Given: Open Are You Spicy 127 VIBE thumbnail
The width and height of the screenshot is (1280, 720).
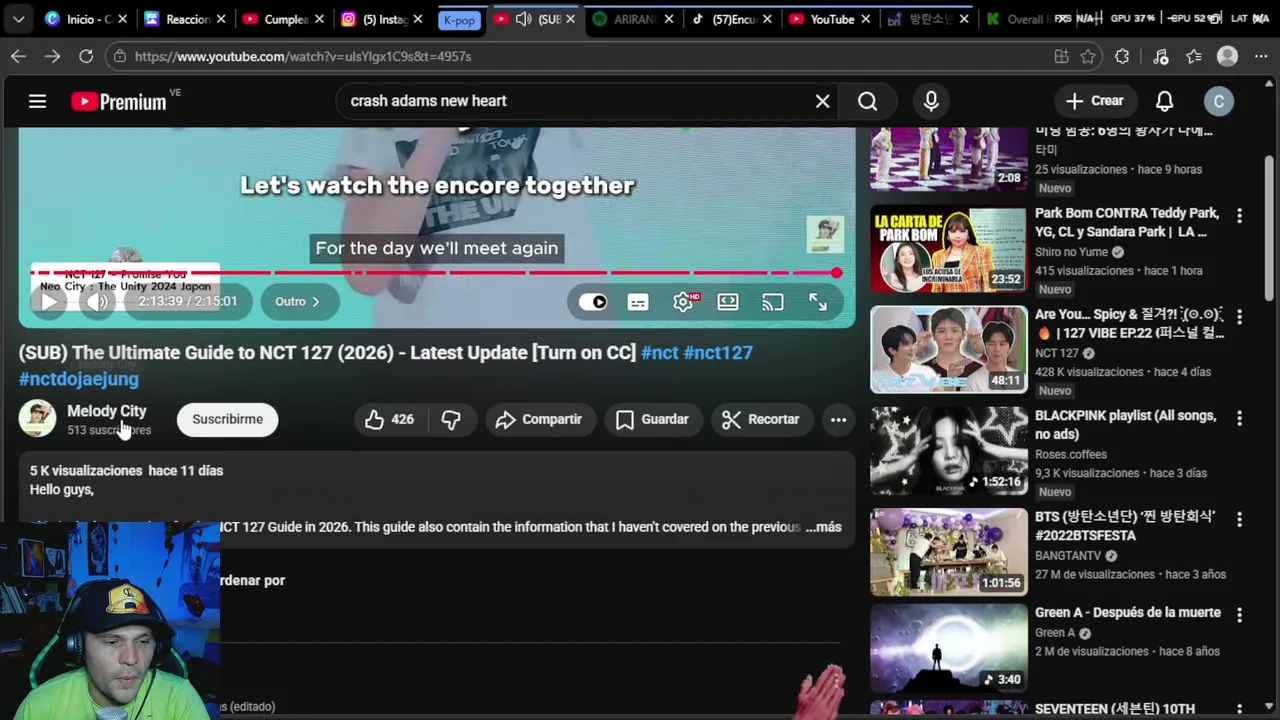Looking at the screenshot, I should [948, 350].
